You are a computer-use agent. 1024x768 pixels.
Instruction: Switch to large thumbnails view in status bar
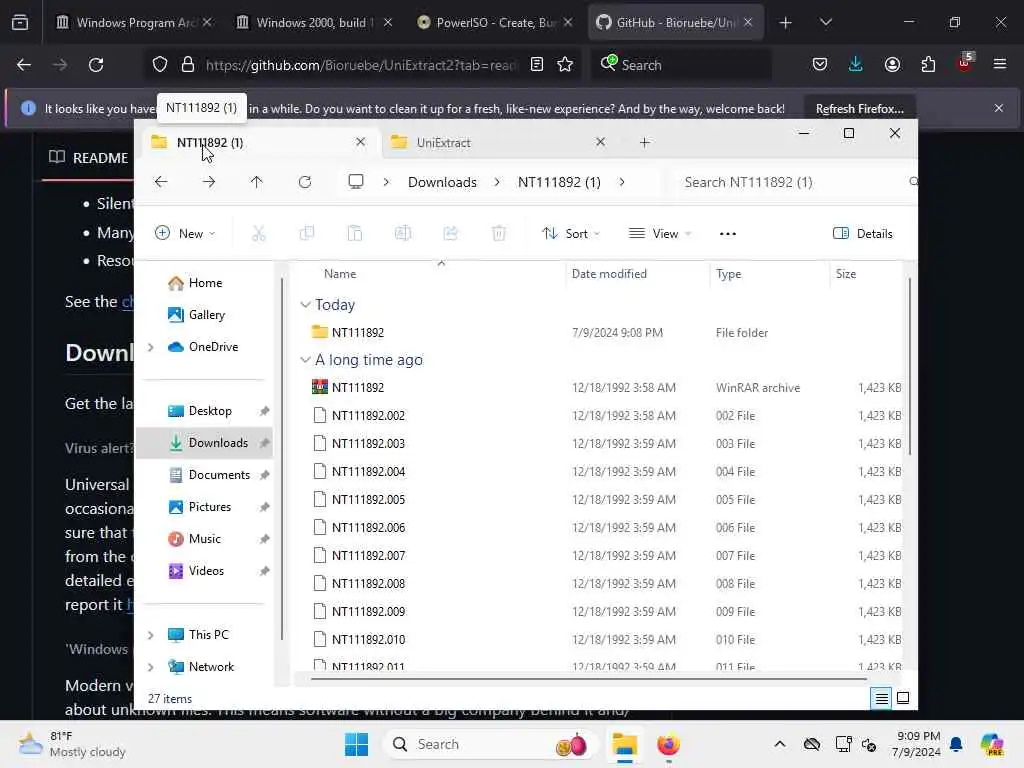pos(903,698)
